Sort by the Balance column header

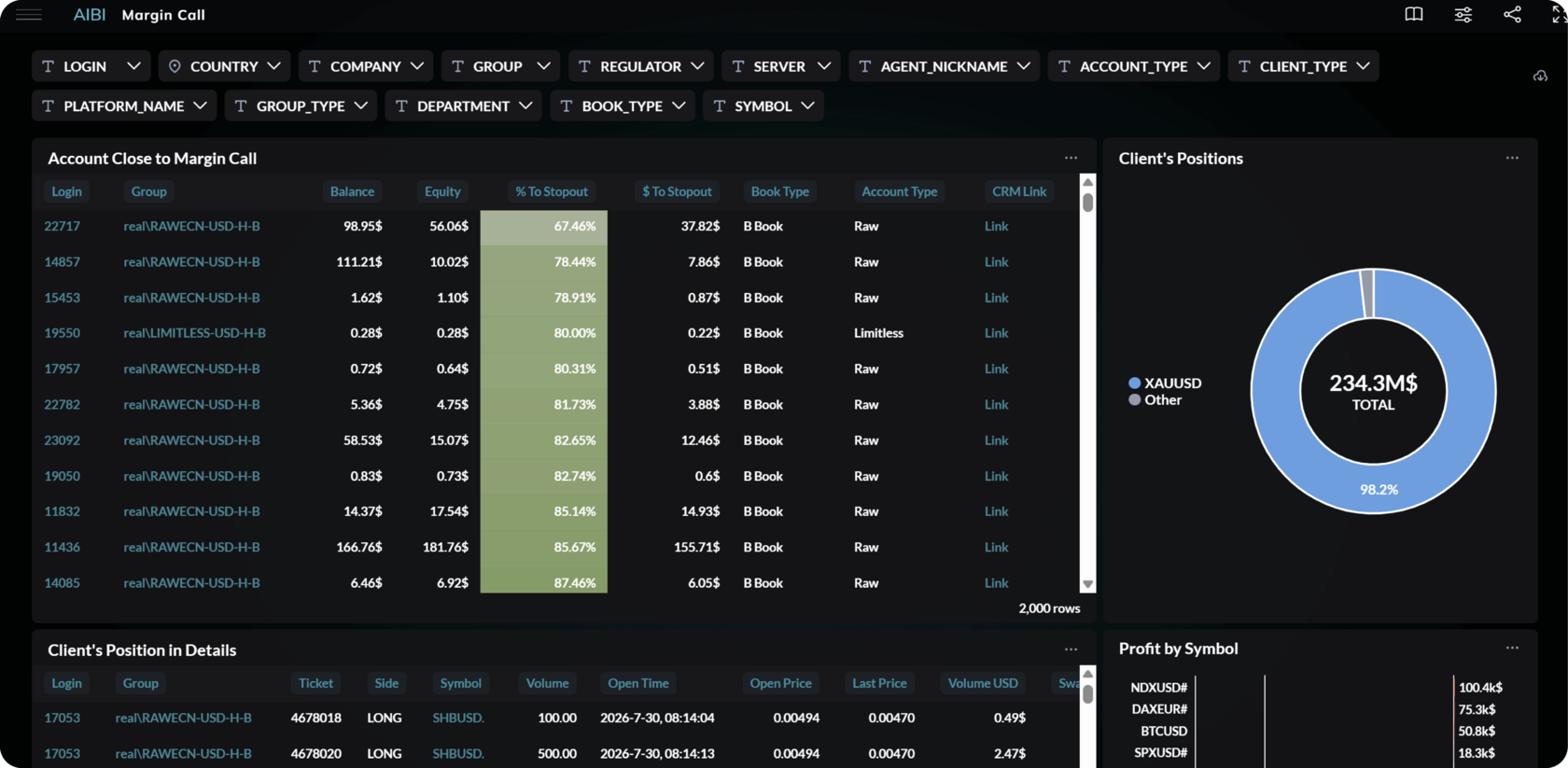click(352, 191)
